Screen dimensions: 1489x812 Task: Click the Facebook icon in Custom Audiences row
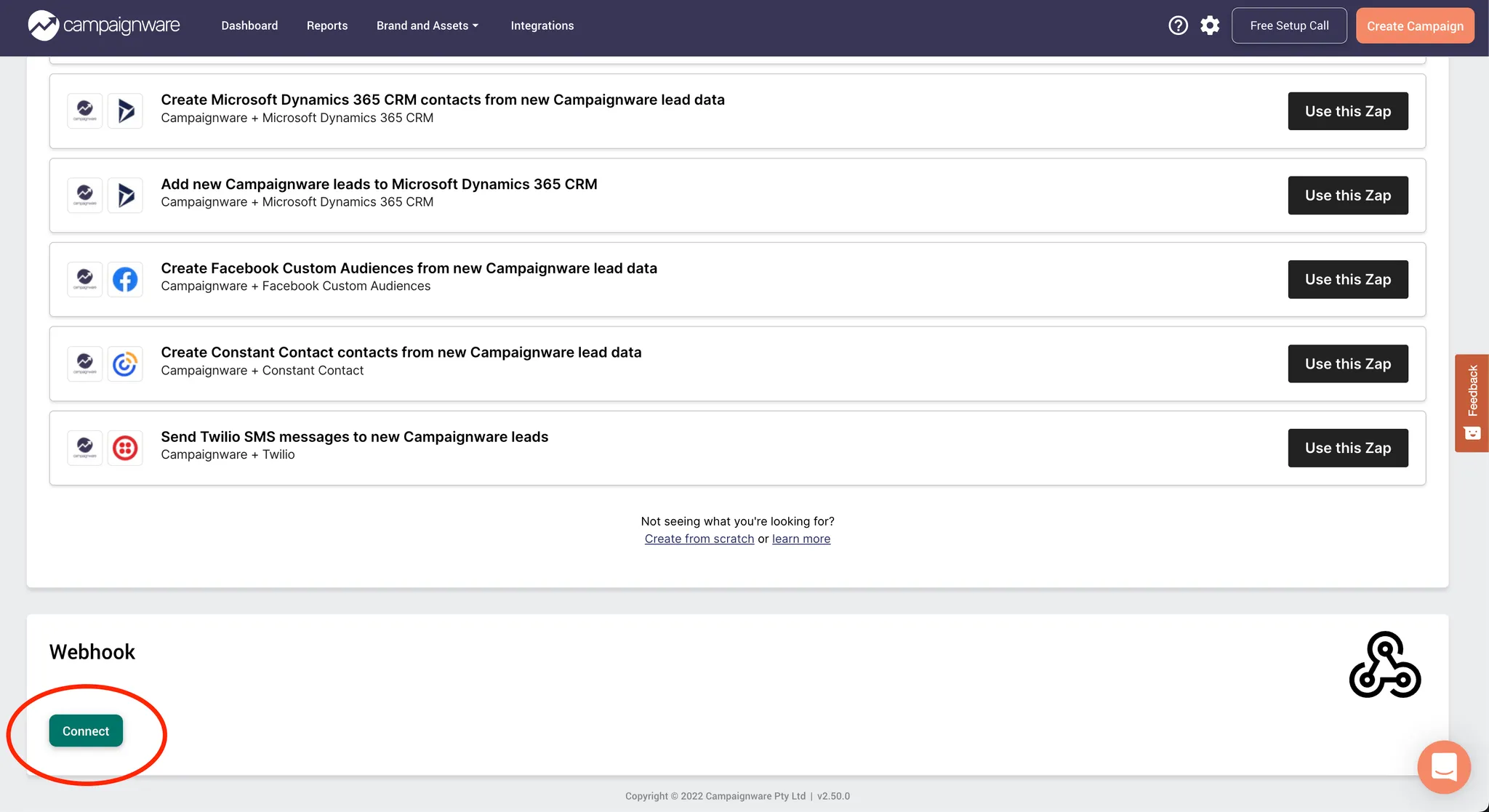point(125,280)
